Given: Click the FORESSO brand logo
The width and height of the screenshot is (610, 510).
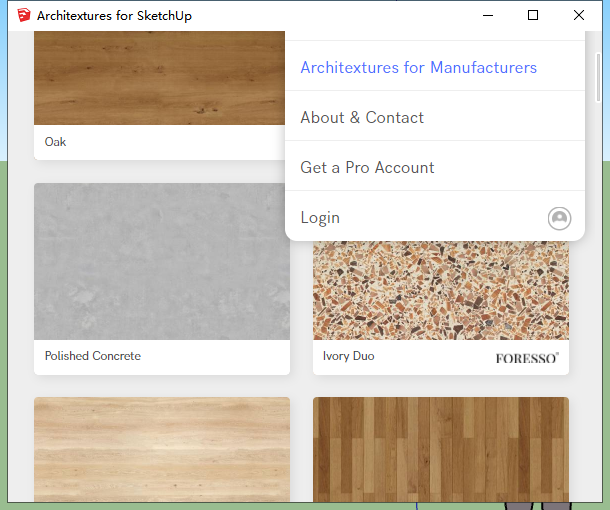Looking at the screenshot, I should [527, 357].
